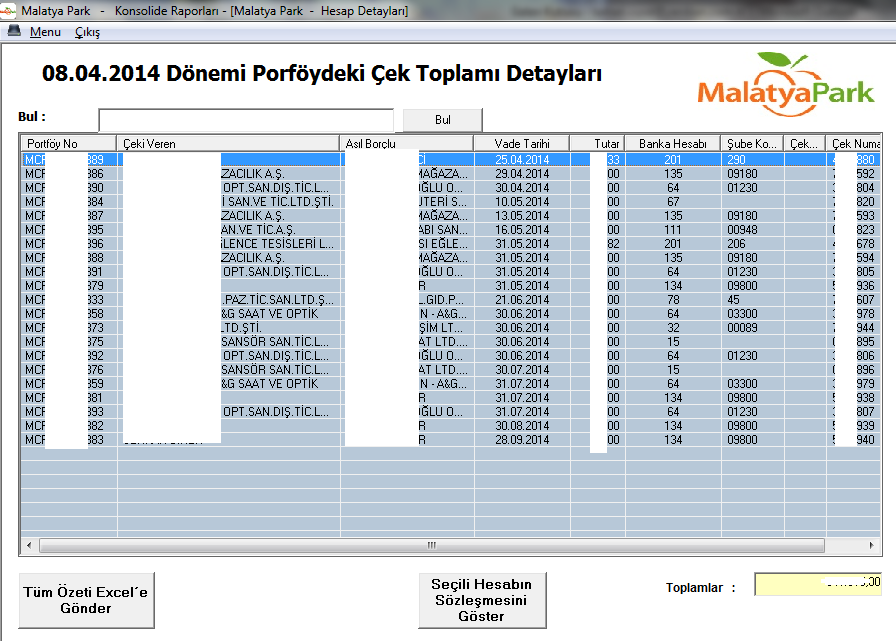Screen dimensions: 896x641
Task: Sort by the Şube Ko... column header
Action: [x=752, y=143]
